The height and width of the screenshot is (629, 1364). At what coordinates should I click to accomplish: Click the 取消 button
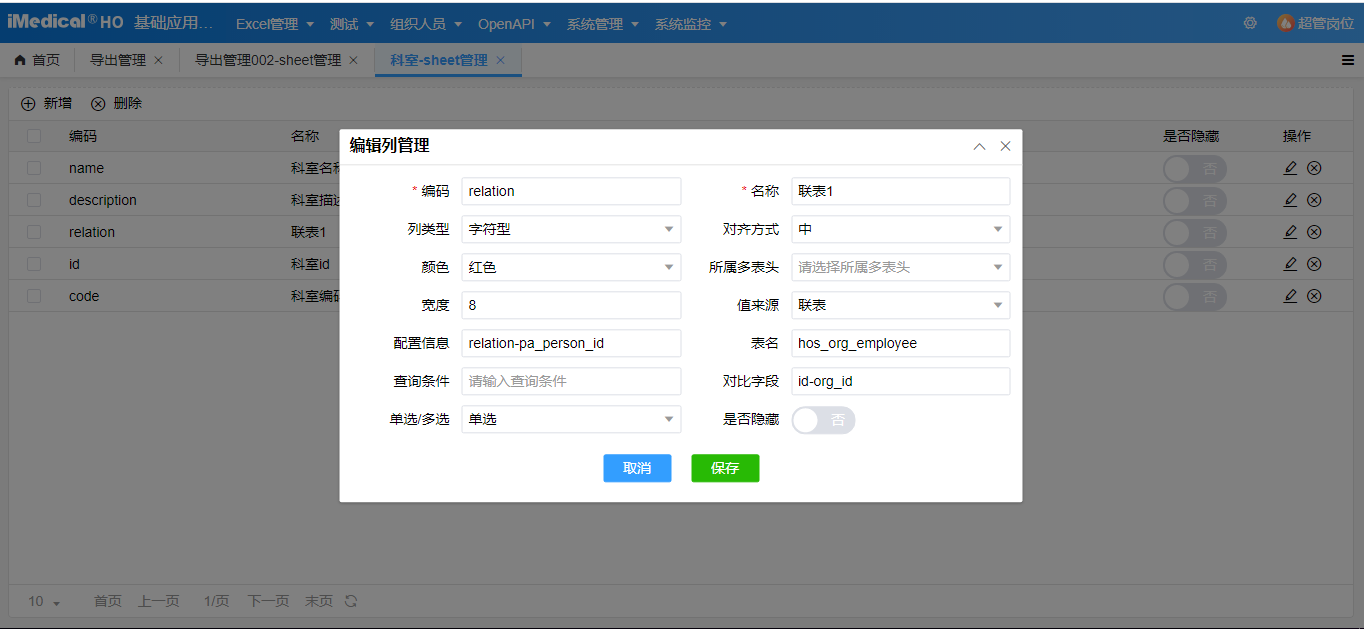637,468
